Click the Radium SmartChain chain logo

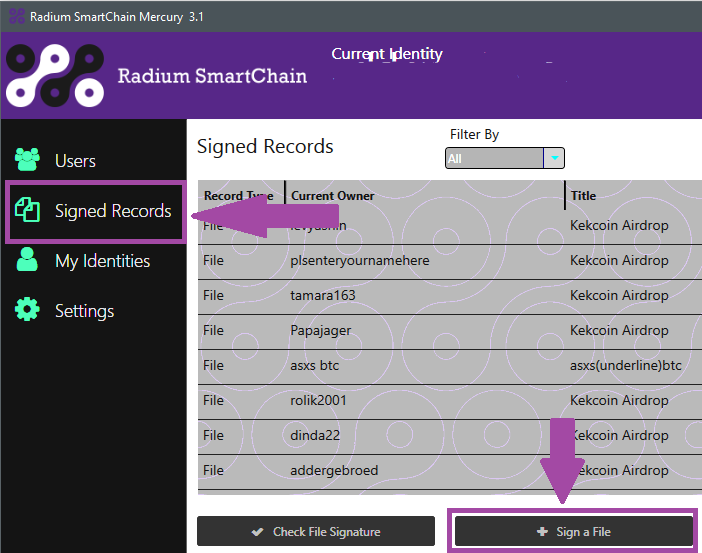(55, 75)
